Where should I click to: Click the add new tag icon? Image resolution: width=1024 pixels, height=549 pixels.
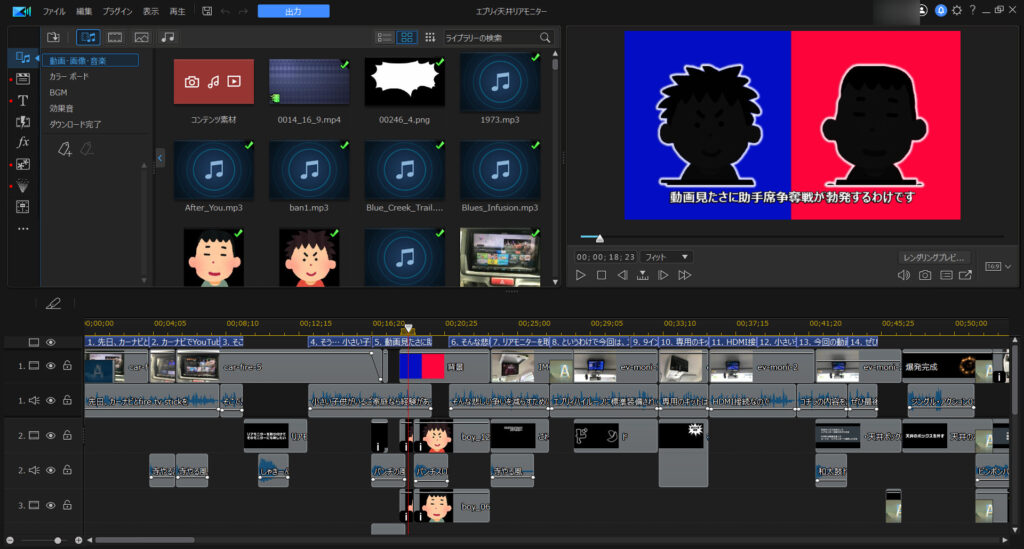click(65, 149)
